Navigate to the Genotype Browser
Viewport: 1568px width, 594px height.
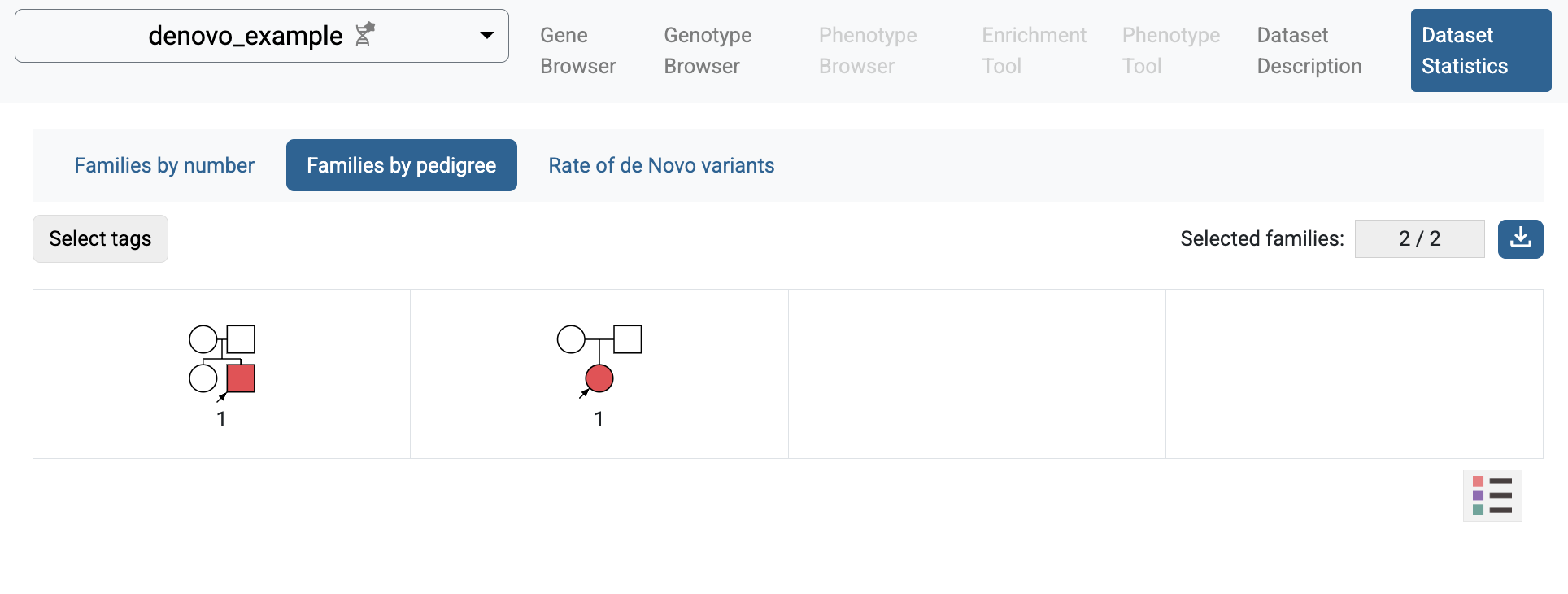(707, 50)
